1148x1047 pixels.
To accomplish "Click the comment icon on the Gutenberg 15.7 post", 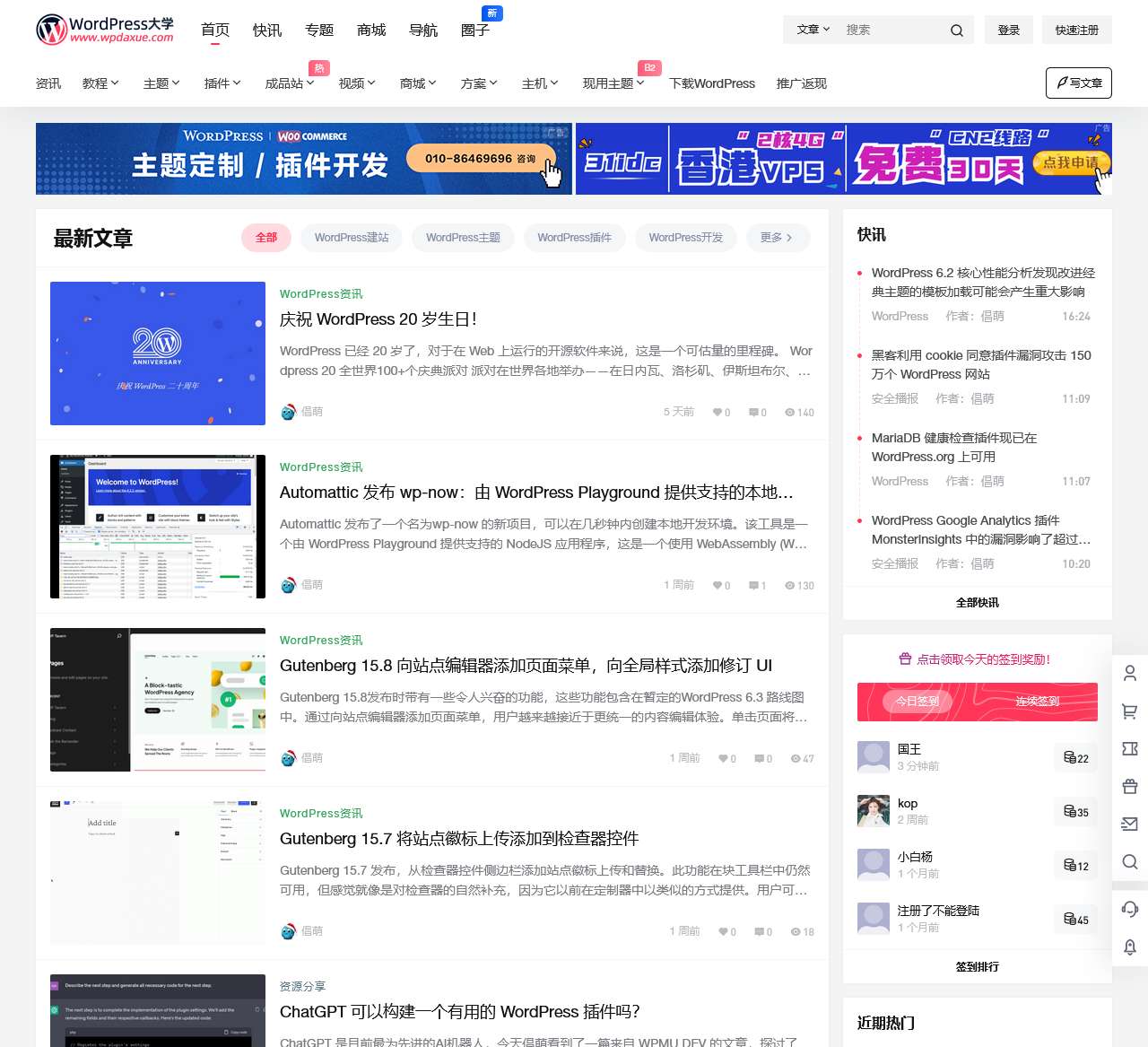I will coord(759,932).
